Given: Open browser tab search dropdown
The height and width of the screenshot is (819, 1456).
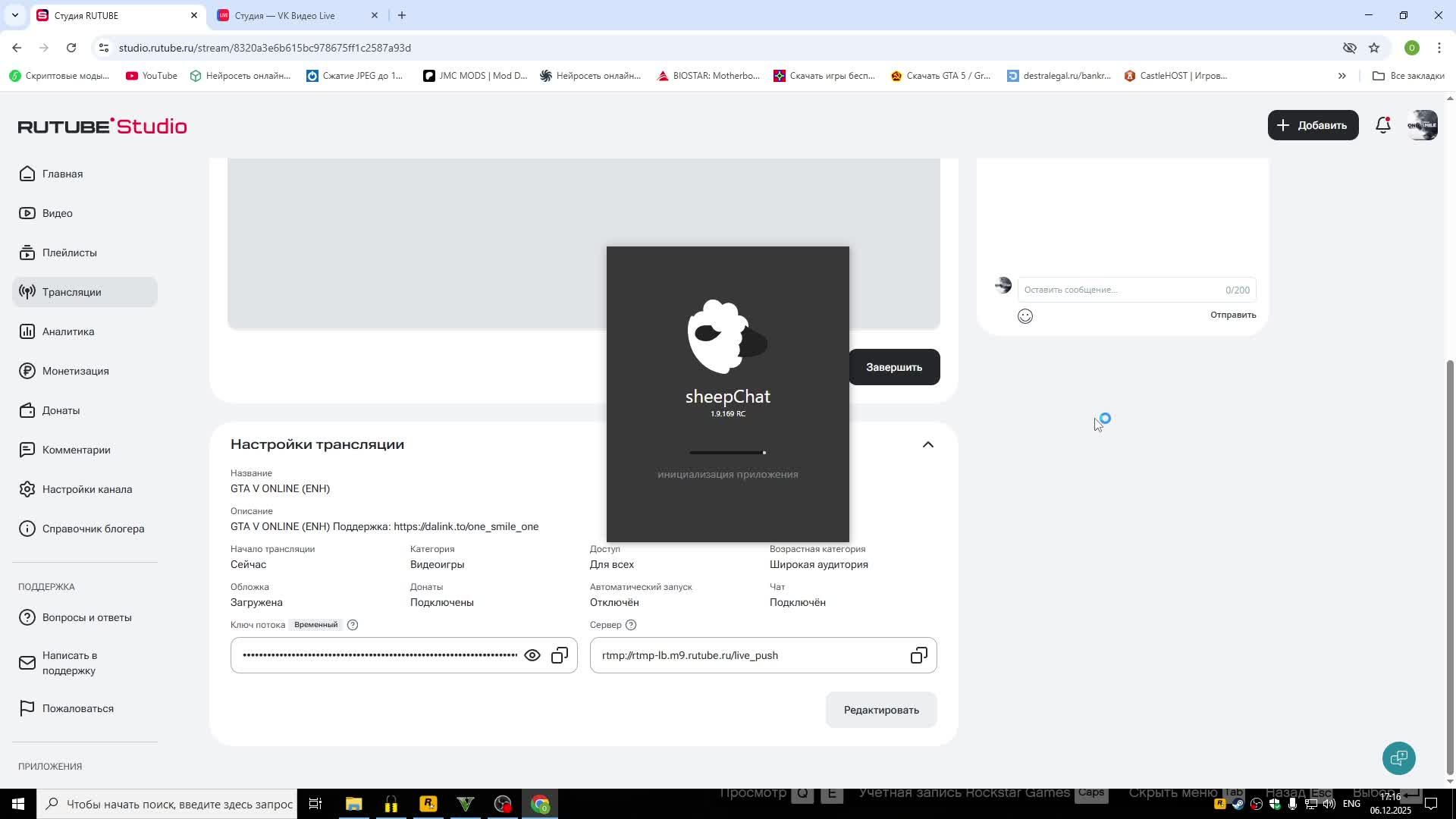Looking at the screenshot, I should (x=14, y=15).
